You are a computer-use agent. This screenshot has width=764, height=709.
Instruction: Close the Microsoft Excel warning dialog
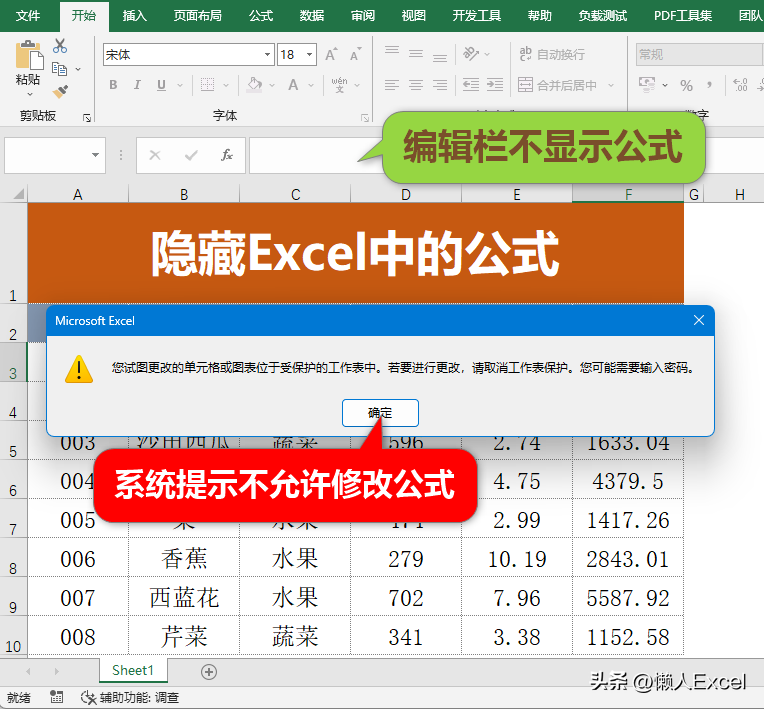click(699, 320)
